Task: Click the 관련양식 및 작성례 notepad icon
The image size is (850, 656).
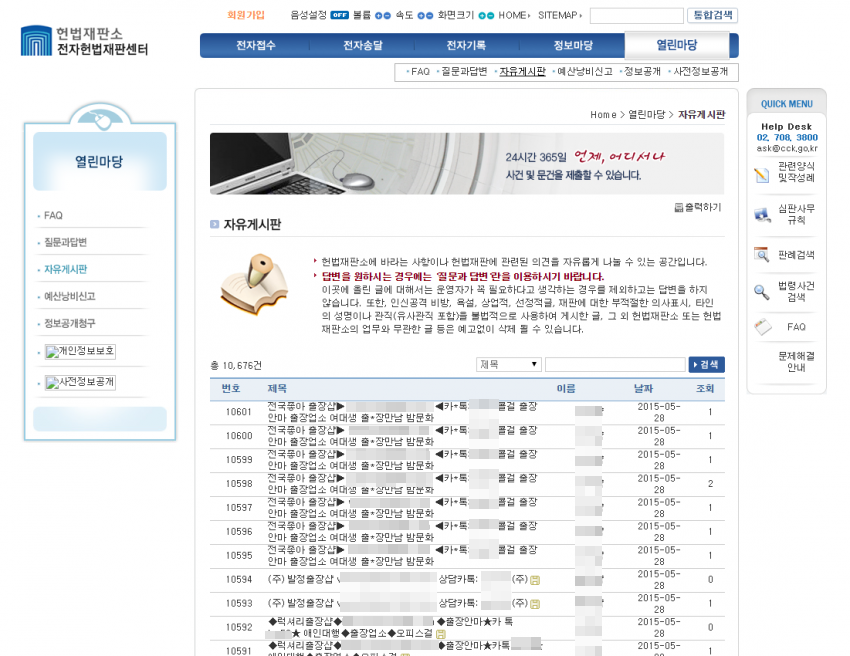Action: pos(762,174)
